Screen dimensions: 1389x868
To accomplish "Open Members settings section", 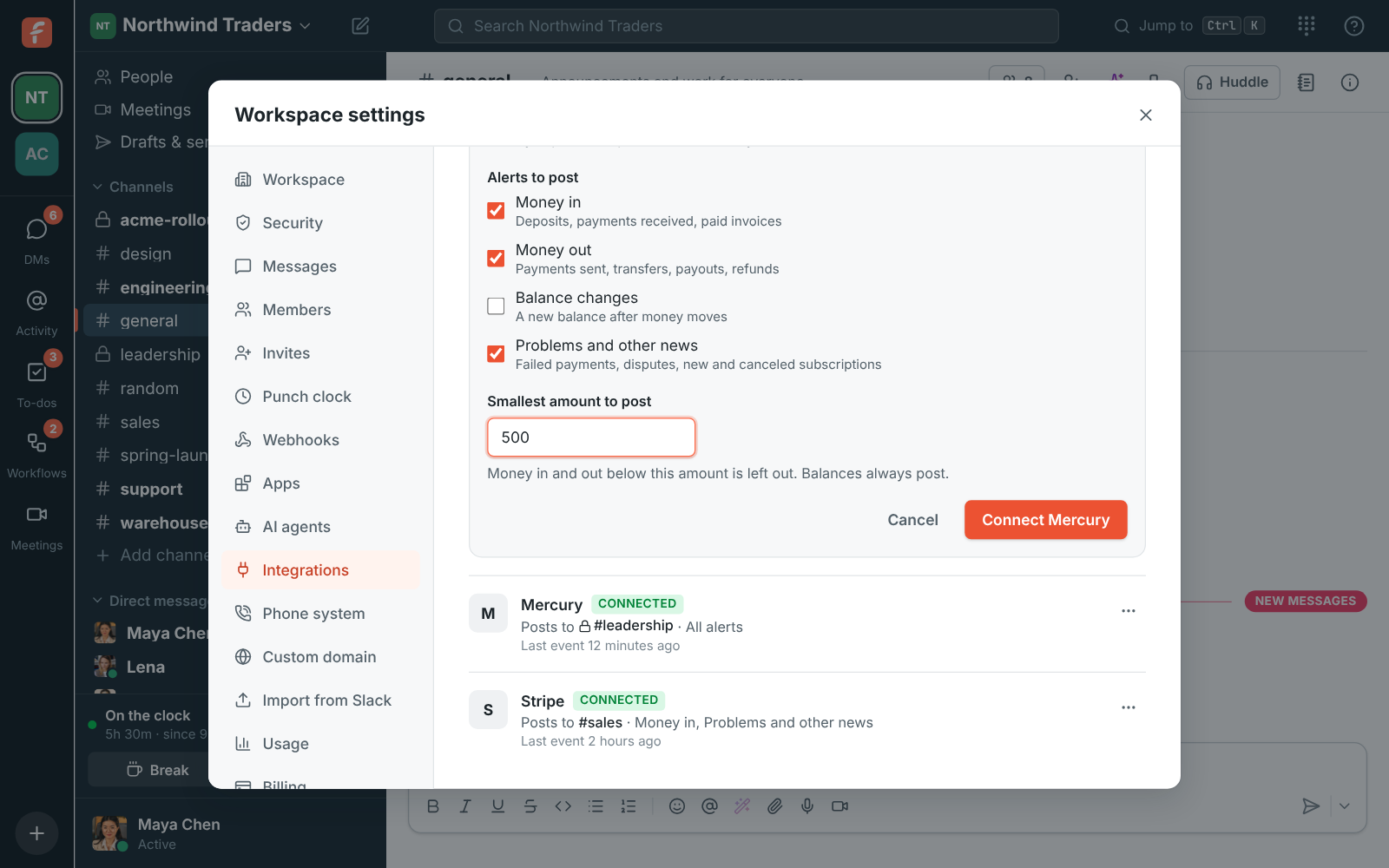I will click(x=320, y=310).
